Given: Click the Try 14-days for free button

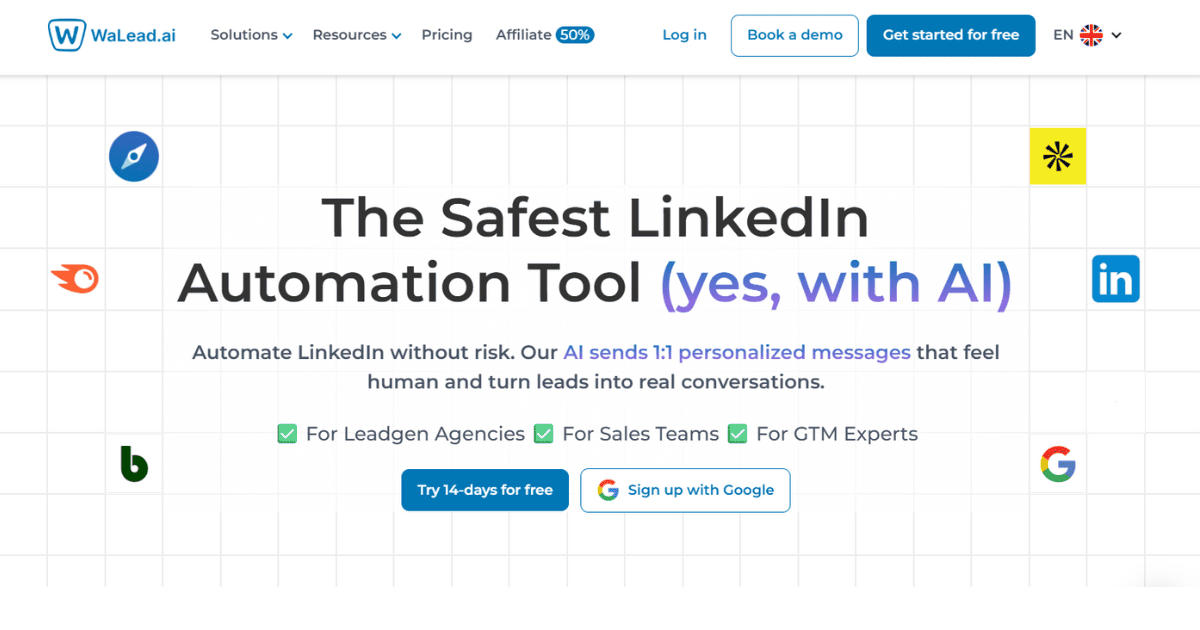Looking at the screenshot, I should click(x=484, y=490).
